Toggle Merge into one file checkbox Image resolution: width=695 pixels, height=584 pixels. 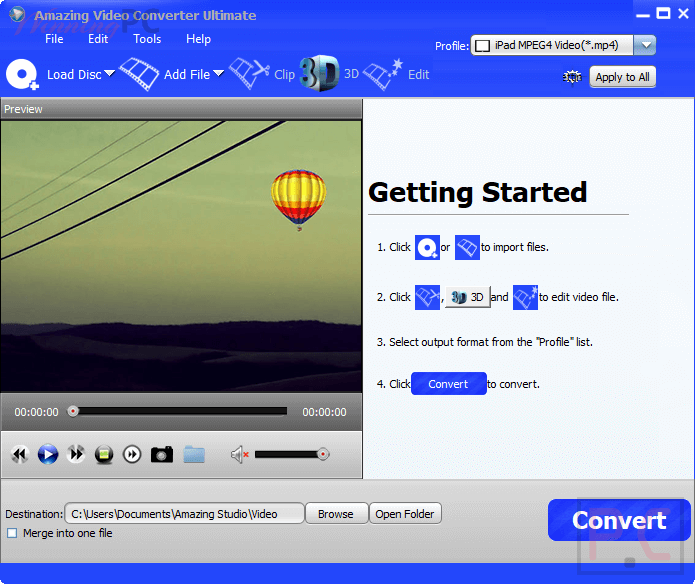[12, 533]
